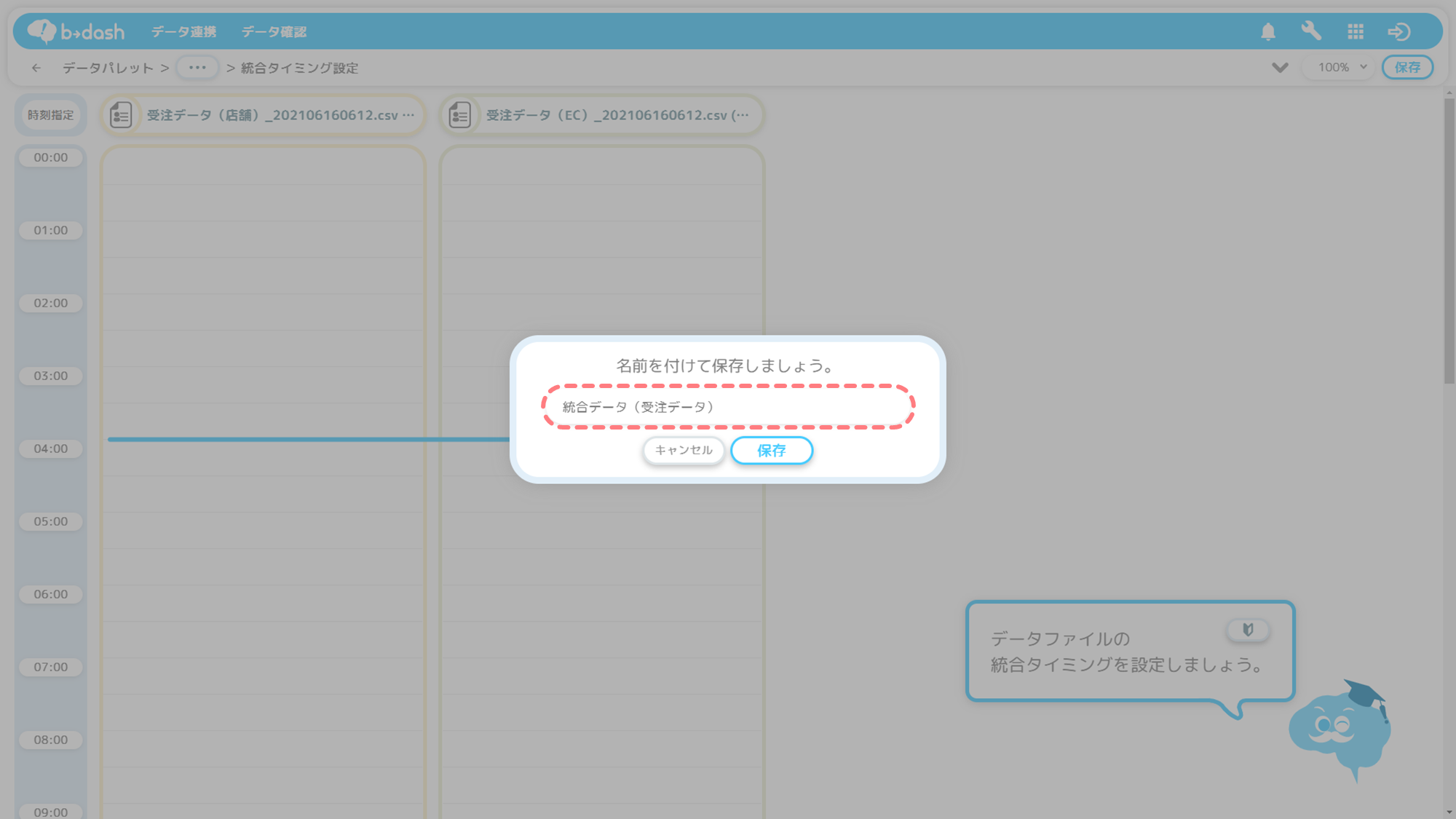1456x819 pixels.
Task: Click the b→dash logo
Action: pyautogui.click(x=76, y=31)
